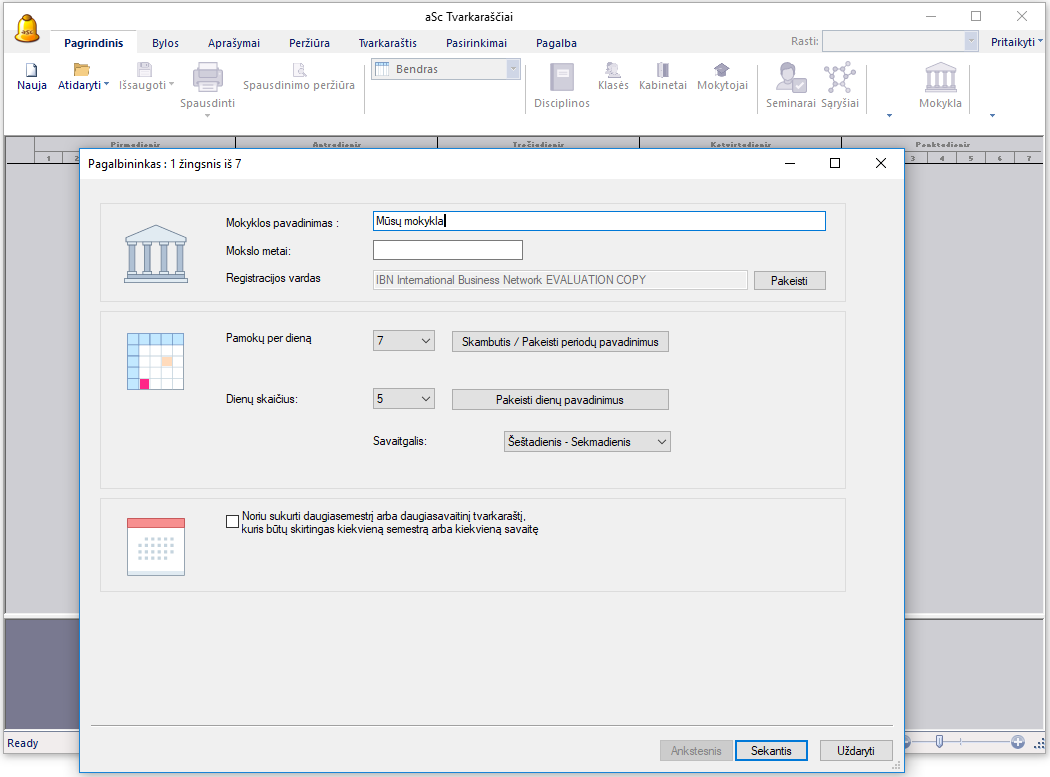Open the Aprašymai ribbon tab
Image resolution: width=1050 pixels, height=777 pixels.
(x=234, y=43)
